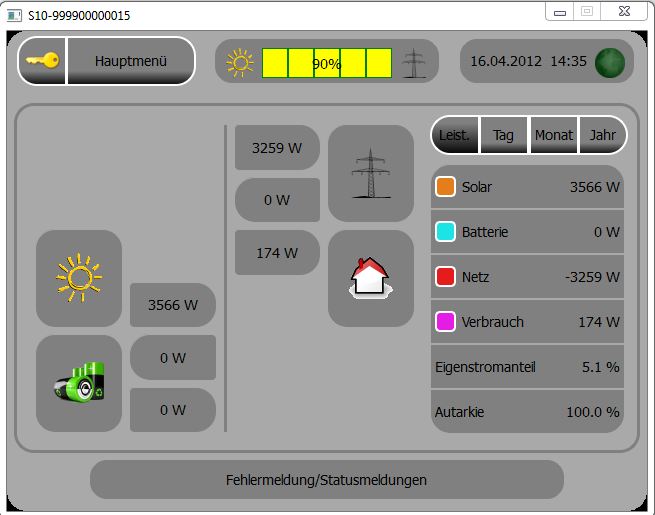Click the application icon in the title bar
655x515 pixels.
(14, 16)
